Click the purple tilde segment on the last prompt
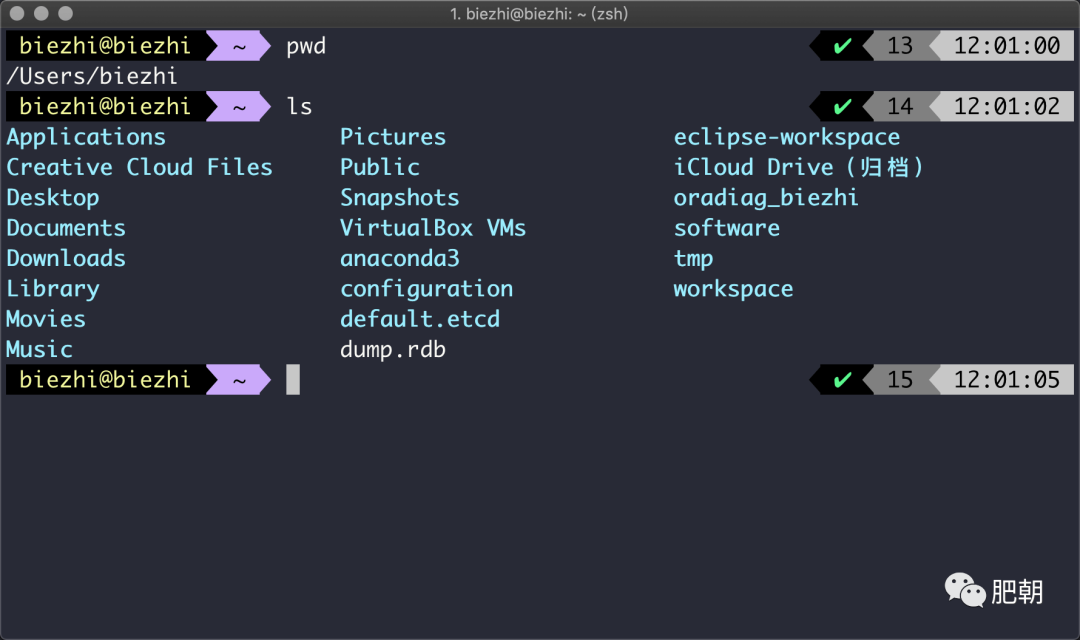The image size is (1080, 640). coord(238,380)
